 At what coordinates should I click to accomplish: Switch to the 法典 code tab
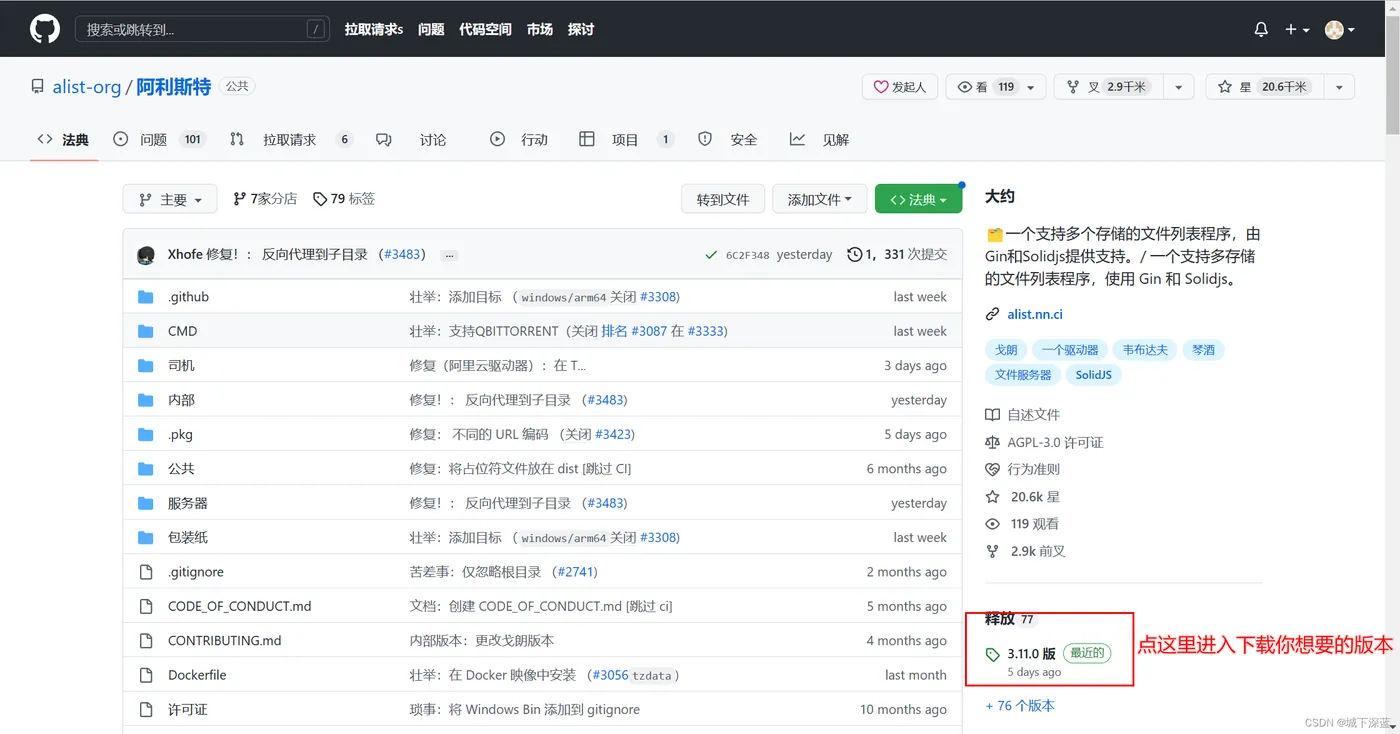[x=63, y=139]
